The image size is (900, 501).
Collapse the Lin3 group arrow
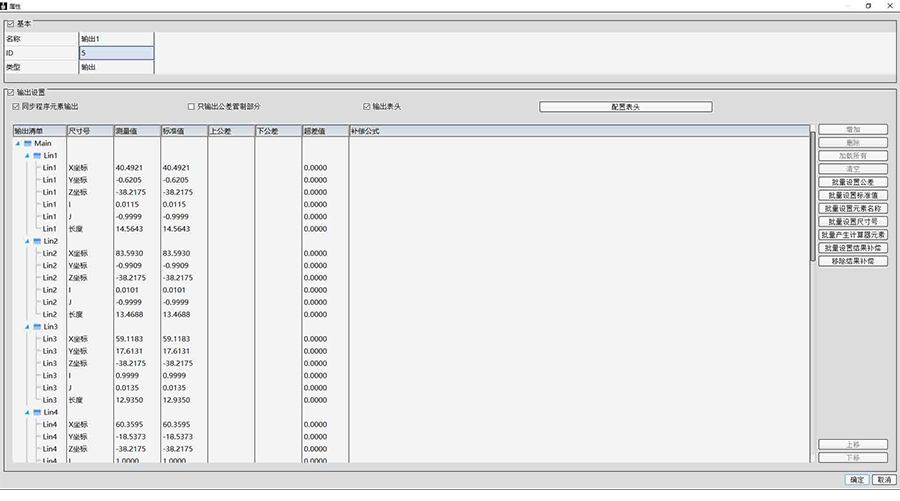pos(27,327)
